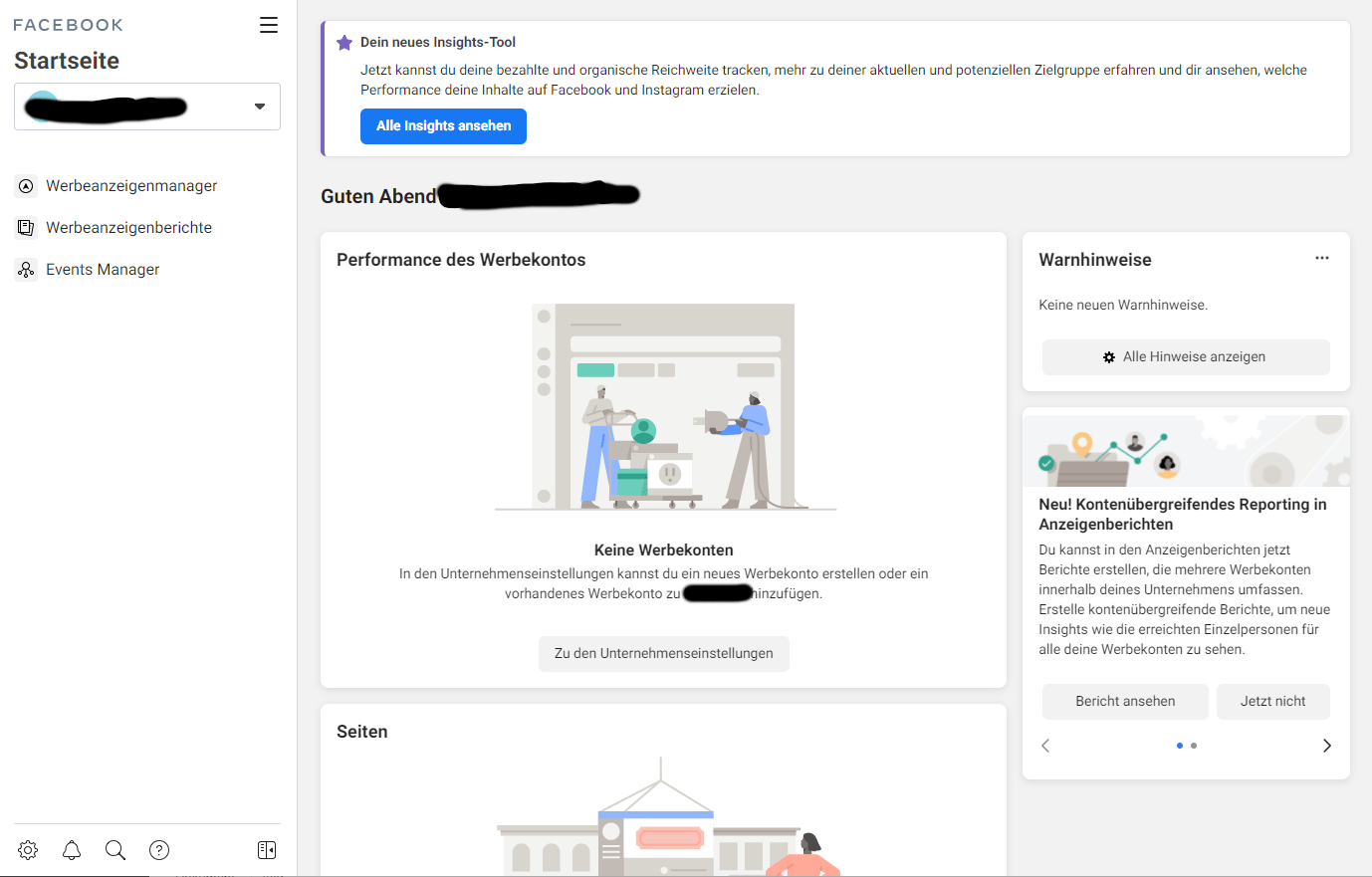Go to previous card with left chevron
The height and width of the screenshot is (877, 1372).
(x=1045, y=746)
